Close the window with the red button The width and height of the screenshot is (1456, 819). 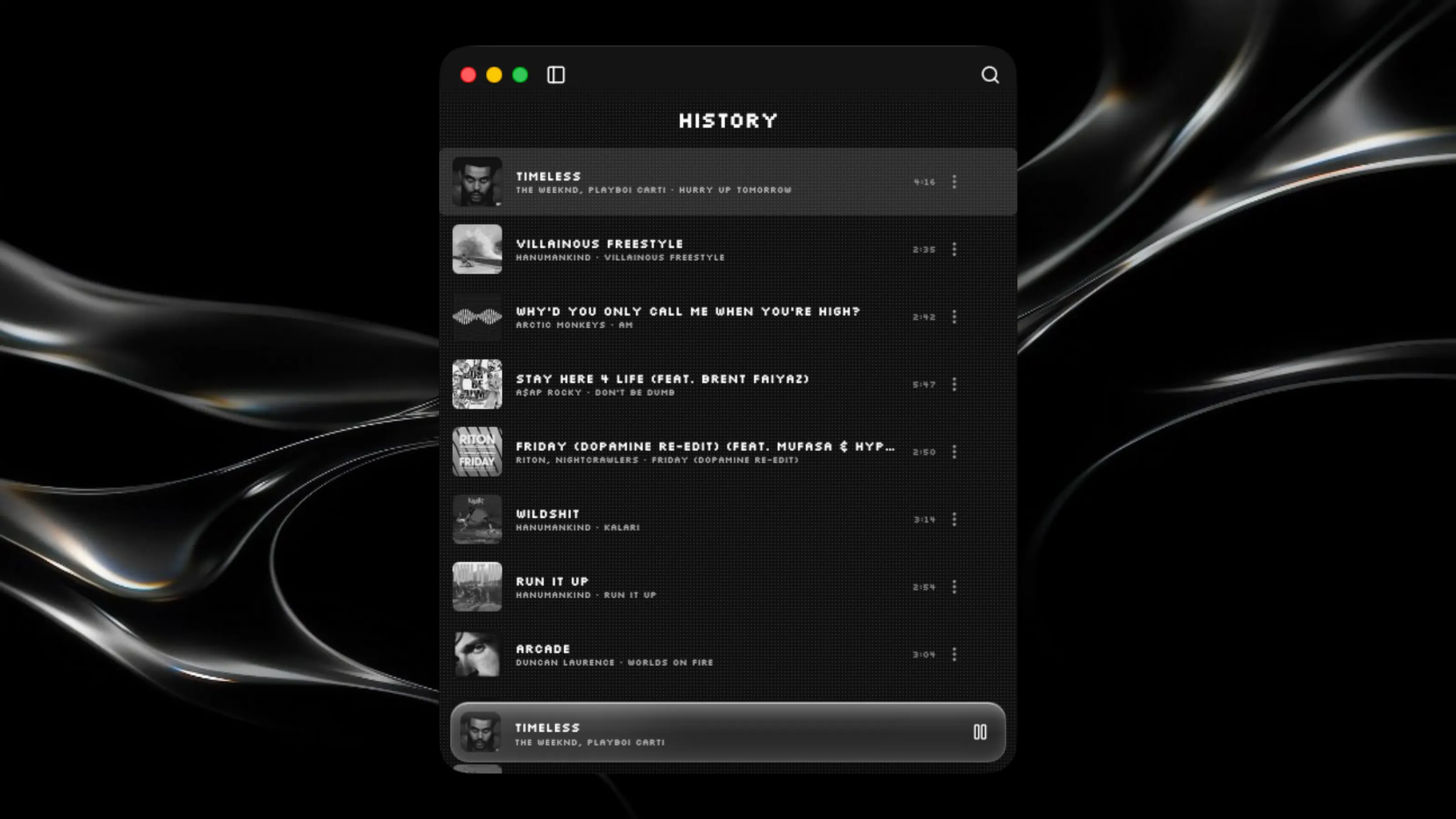[468, 75]
